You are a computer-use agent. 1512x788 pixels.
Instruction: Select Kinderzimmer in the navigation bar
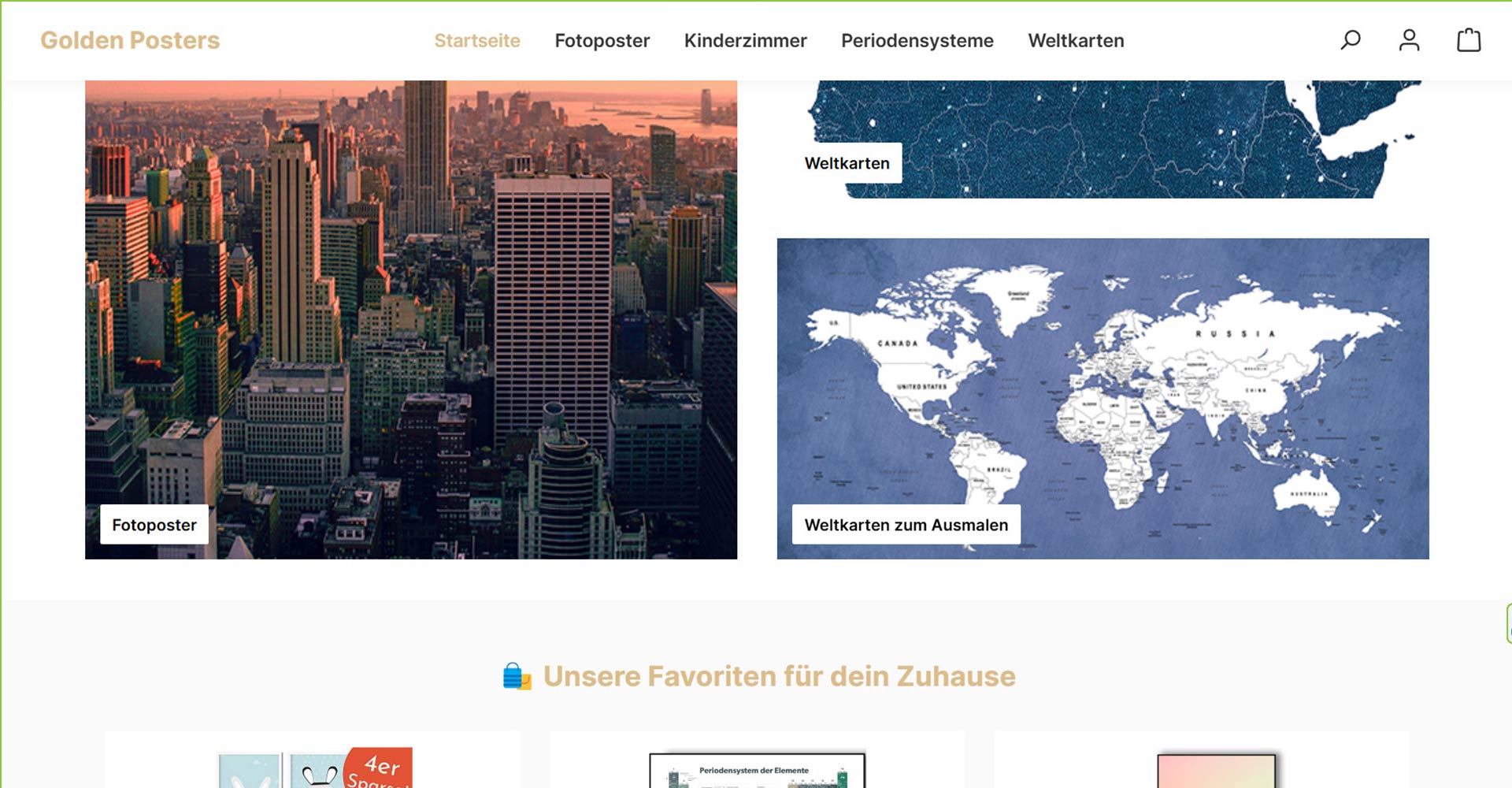click(745, 41)
